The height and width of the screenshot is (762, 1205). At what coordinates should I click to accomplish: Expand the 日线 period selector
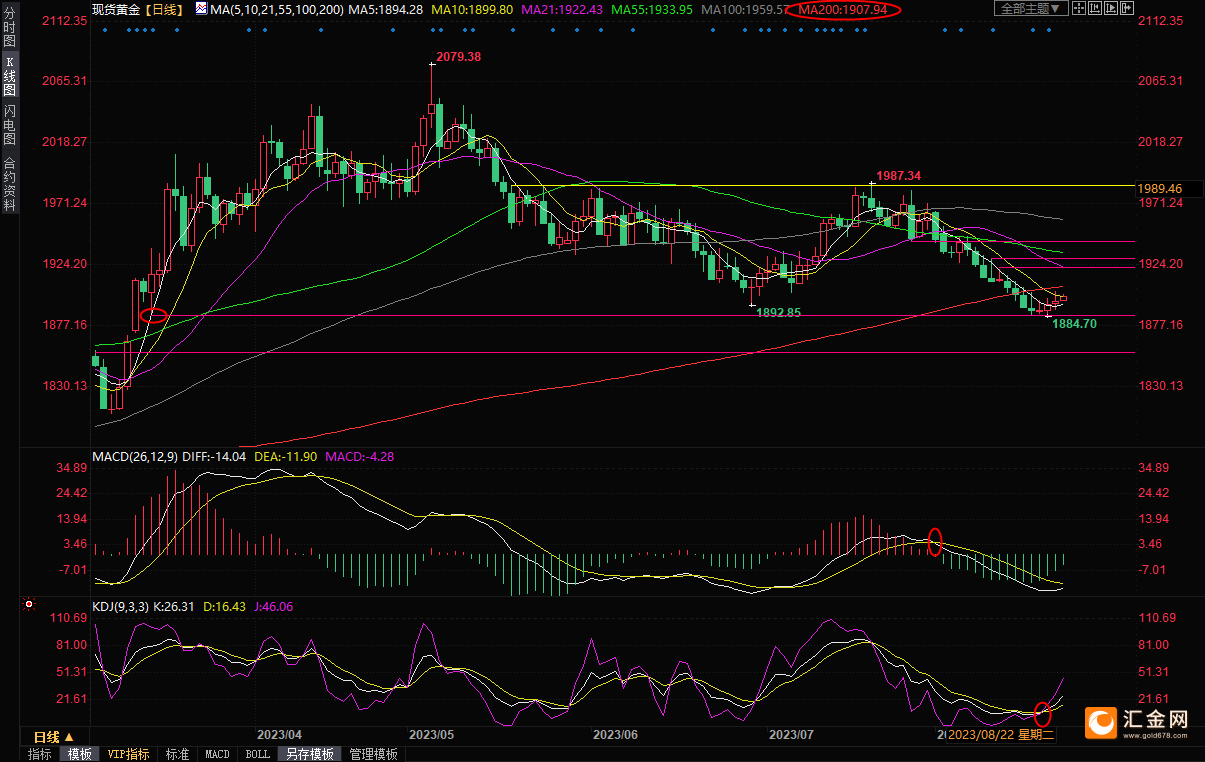click(55, 736)
